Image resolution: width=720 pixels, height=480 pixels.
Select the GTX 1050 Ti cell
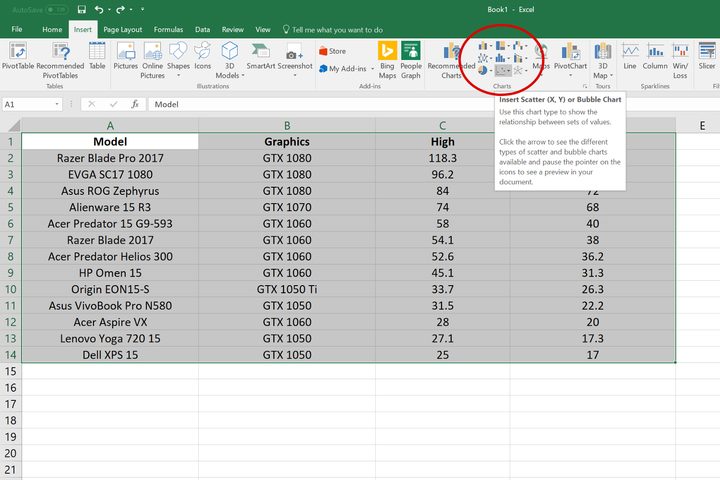coord(287,289)
